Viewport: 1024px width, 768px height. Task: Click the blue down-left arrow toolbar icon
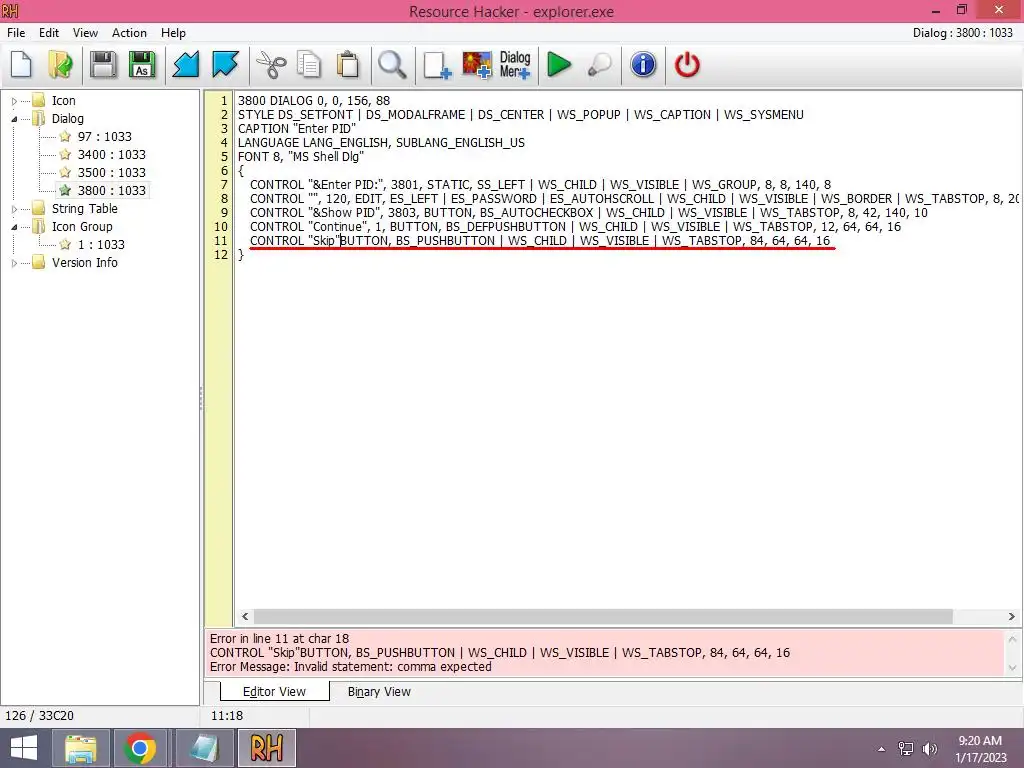click(x=185, y=65)
